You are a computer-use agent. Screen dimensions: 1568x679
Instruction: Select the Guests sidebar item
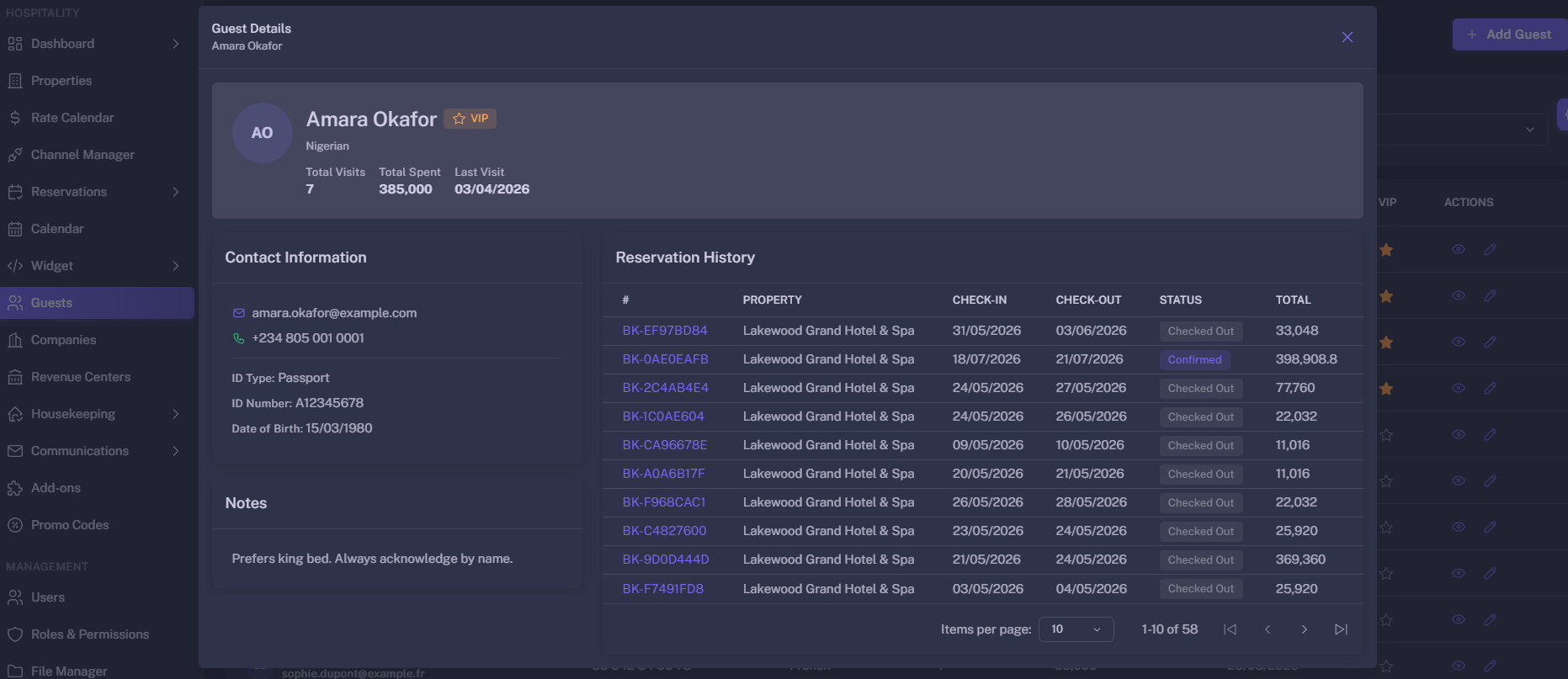point(97,303)
